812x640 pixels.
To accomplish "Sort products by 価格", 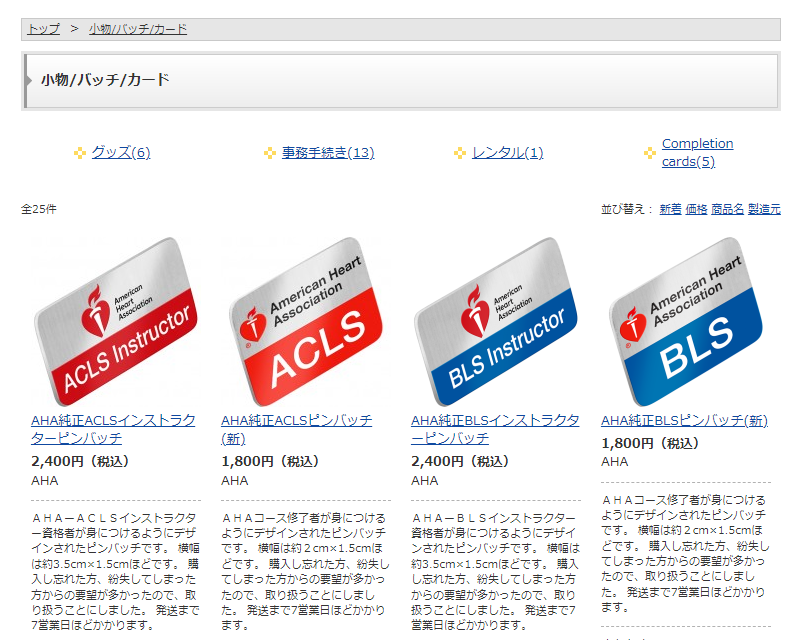I will [x=696, y=209].
